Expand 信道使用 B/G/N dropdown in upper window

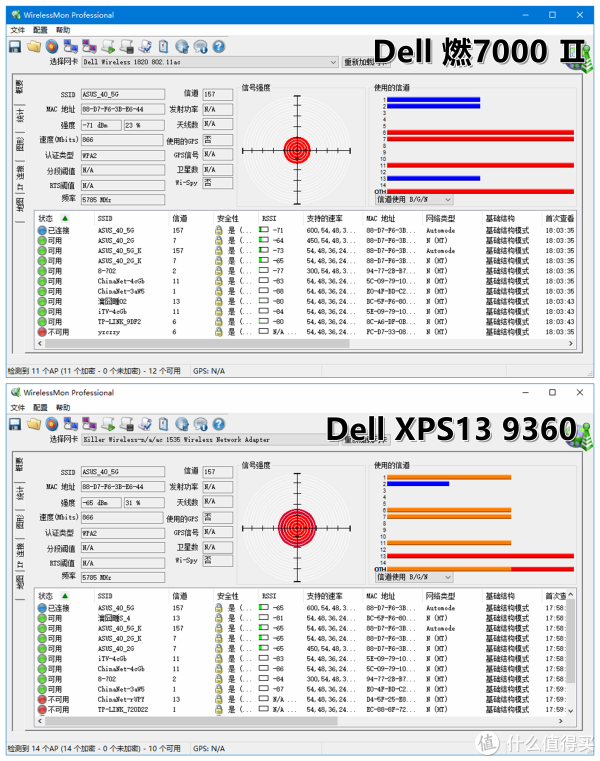pyautogui.click(x=414, y=199)
